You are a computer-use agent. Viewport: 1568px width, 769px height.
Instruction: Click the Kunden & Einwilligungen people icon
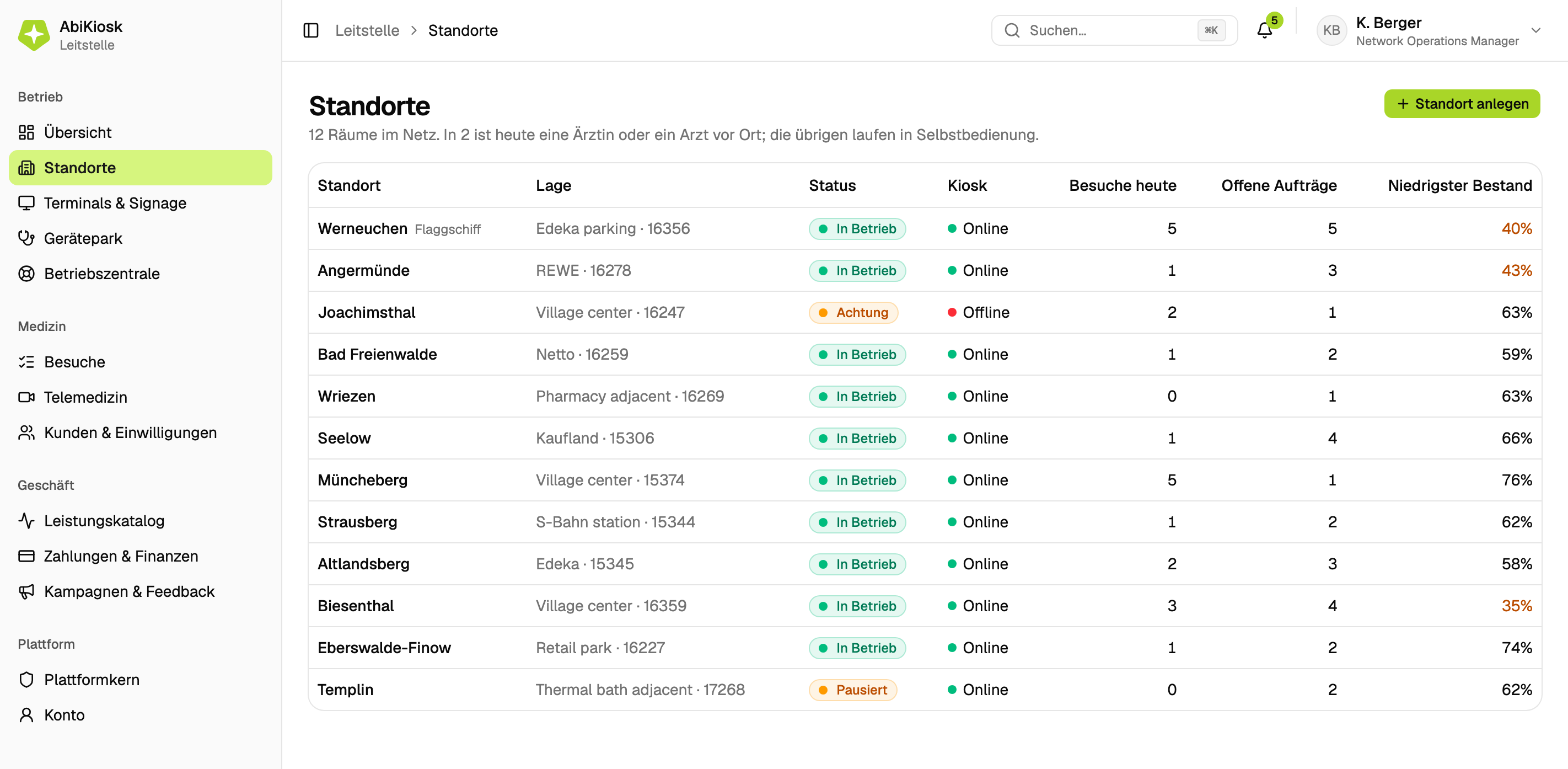[26, 432]
